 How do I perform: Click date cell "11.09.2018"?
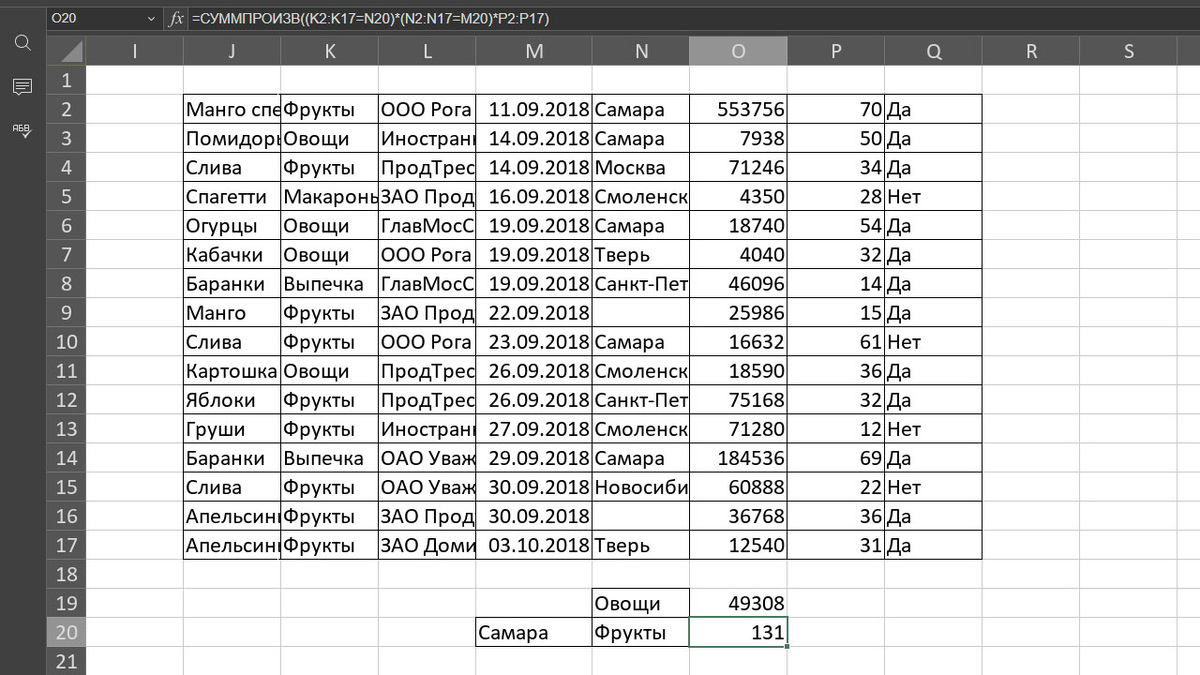534,110
